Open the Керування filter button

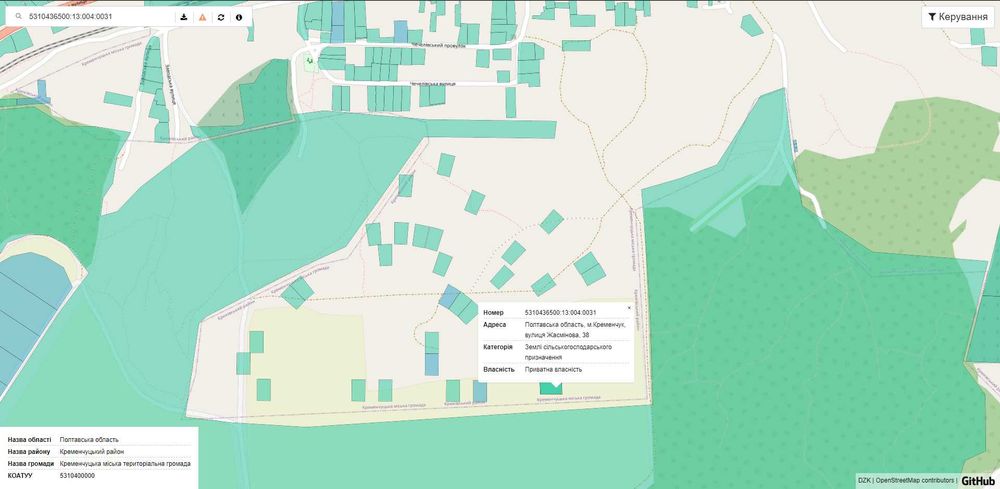[x=958, y=17]
